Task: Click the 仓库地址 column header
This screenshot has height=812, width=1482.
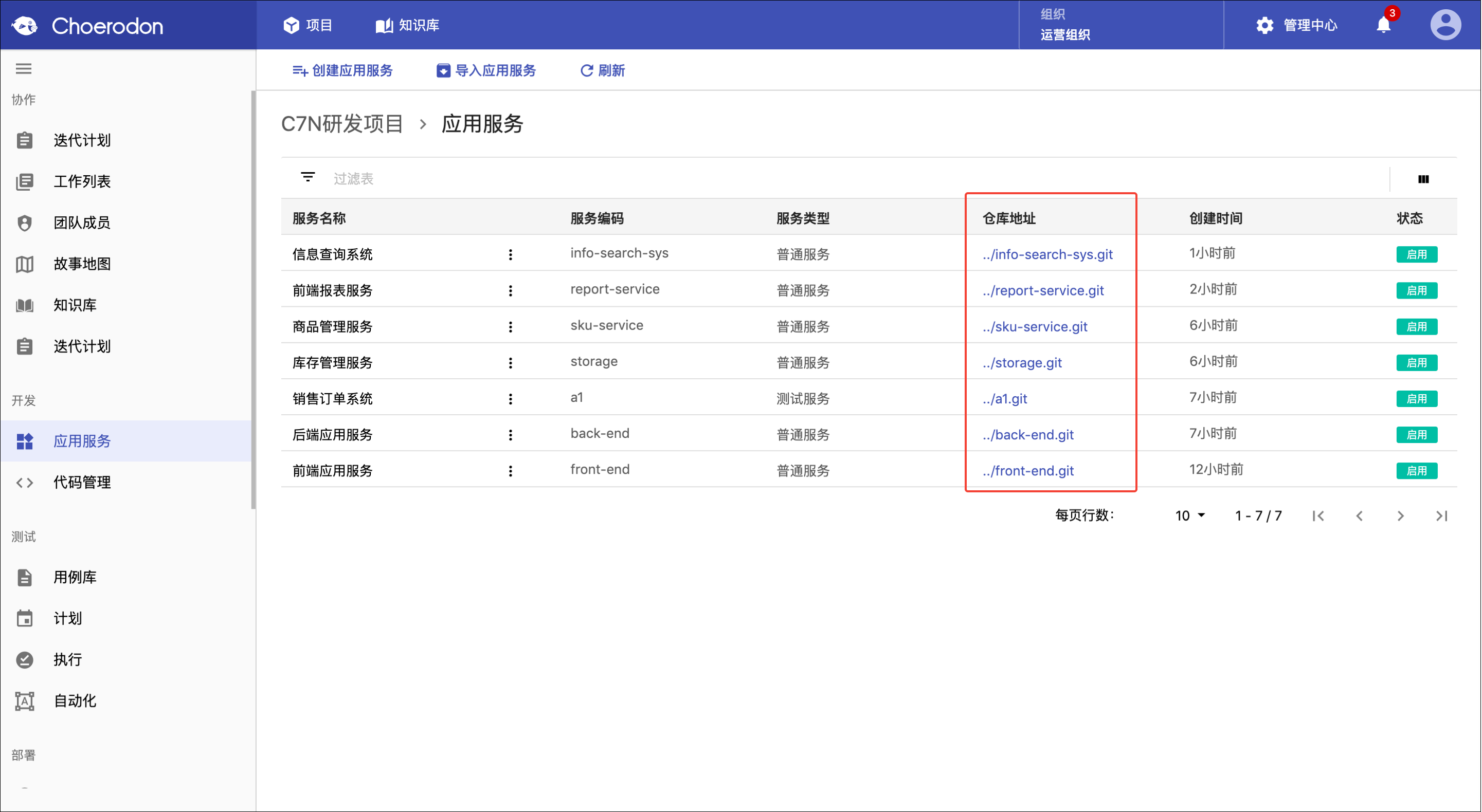Action: pos(1008,218)
